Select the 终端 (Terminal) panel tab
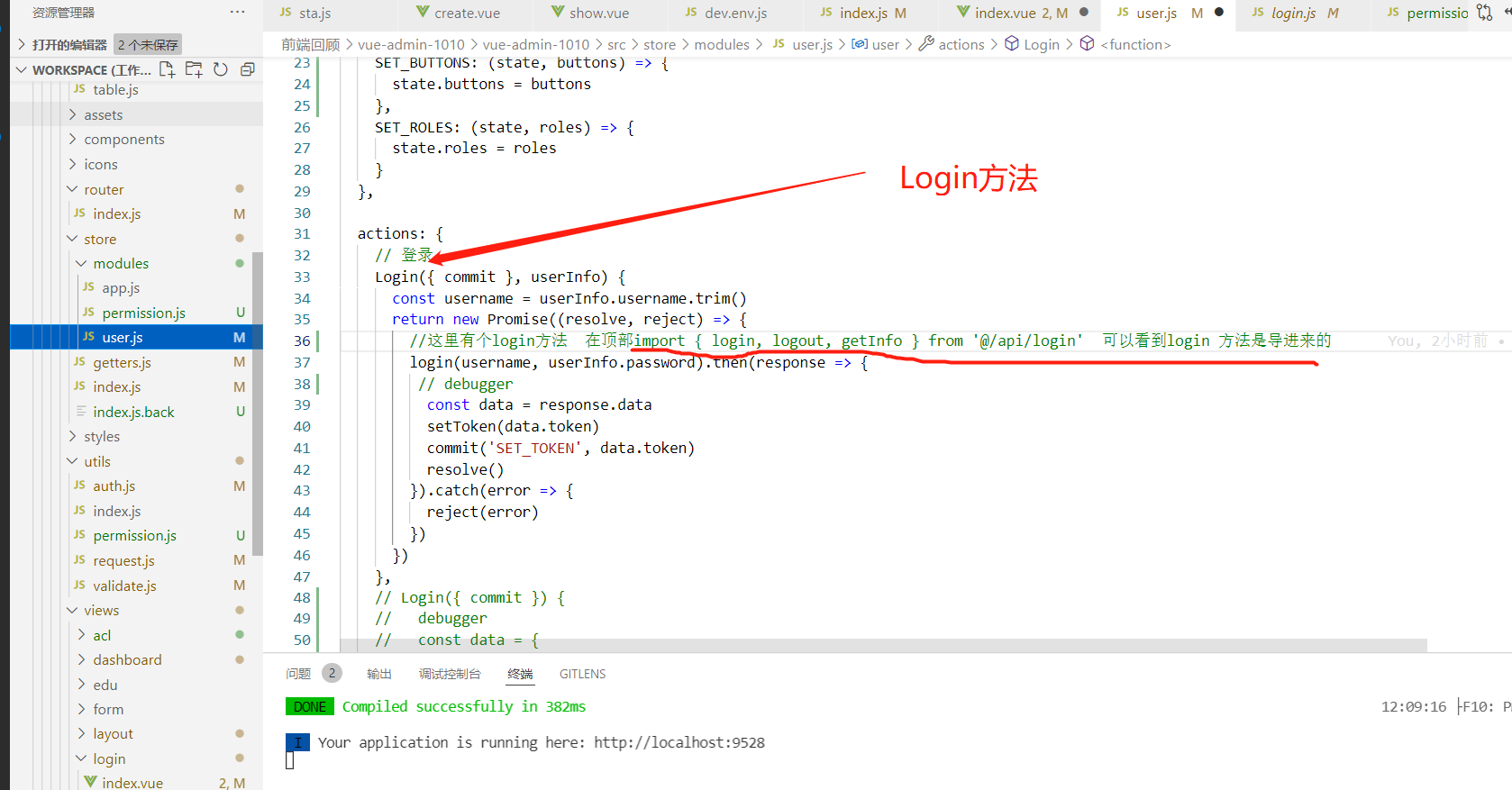This screenshot has width=1512, height=790. coord(520,674)
